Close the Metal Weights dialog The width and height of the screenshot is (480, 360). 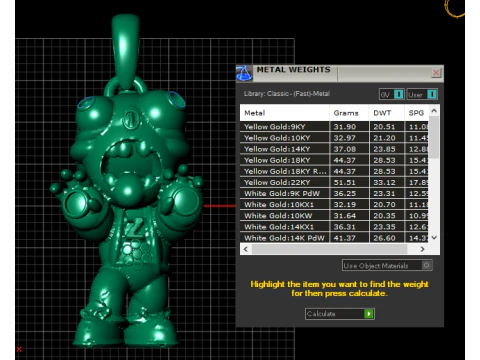436,73
